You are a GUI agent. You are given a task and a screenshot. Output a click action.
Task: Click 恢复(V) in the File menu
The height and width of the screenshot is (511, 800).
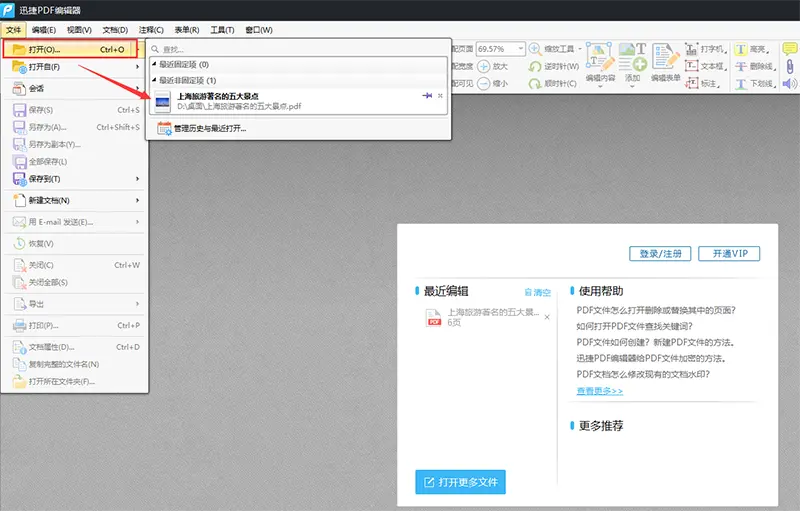point(74,243)
